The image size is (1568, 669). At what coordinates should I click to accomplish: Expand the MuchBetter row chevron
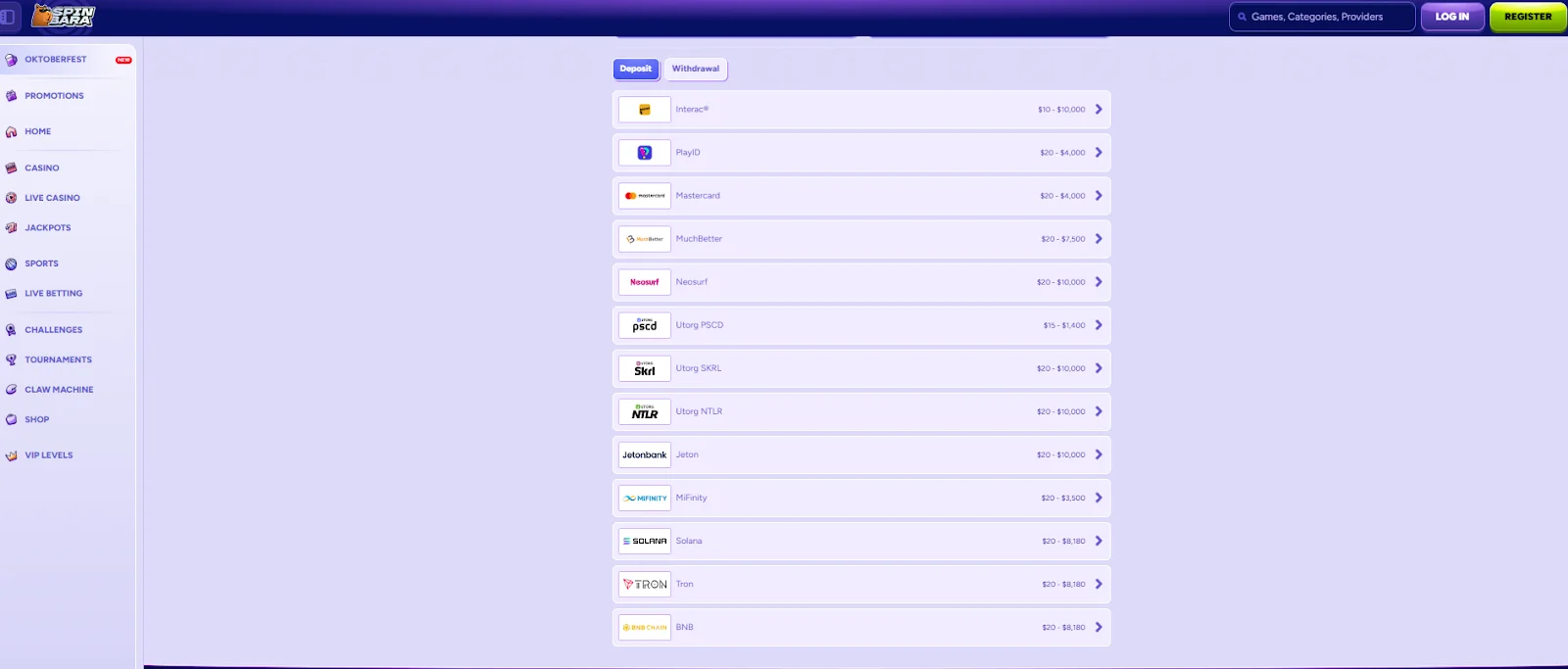click(x=1099, y=239)
